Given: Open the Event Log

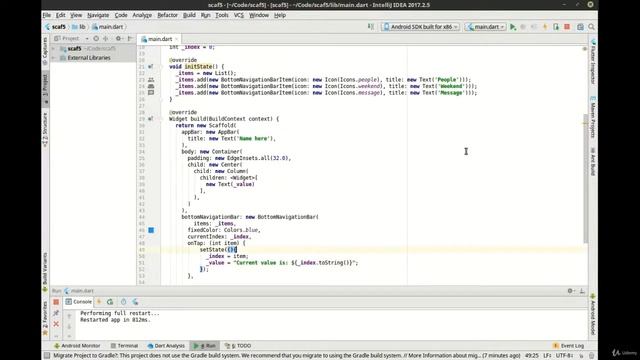Looking at the screenshot, I should (568, 346).
